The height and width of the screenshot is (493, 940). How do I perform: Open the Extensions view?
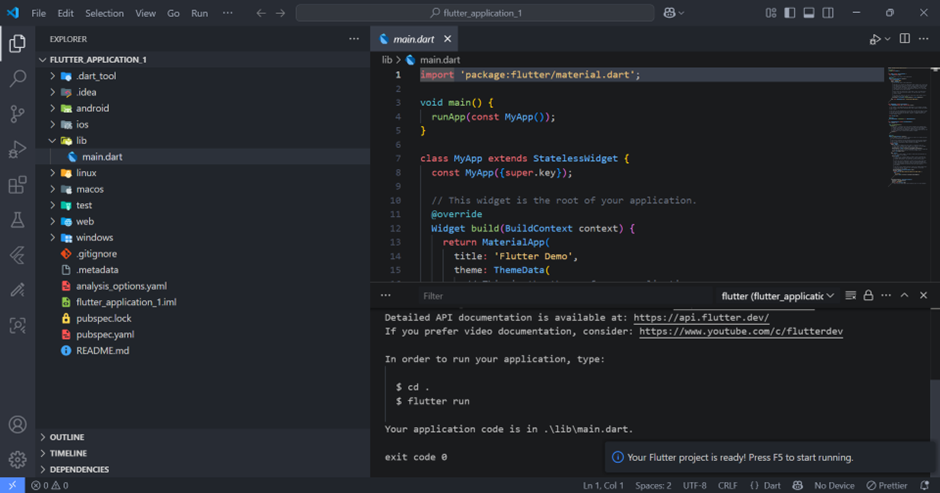coord(17,185)
